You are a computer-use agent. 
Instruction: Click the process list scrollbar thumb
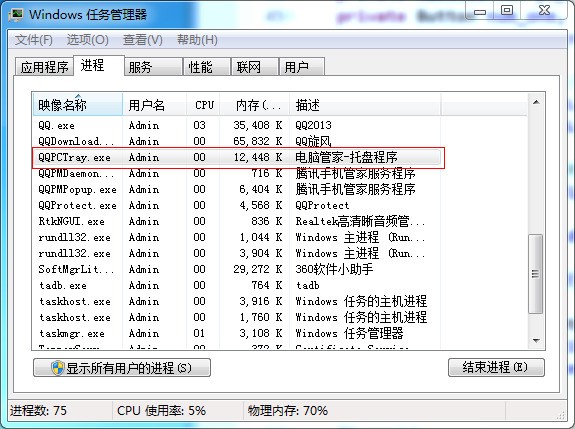[536, 274]
